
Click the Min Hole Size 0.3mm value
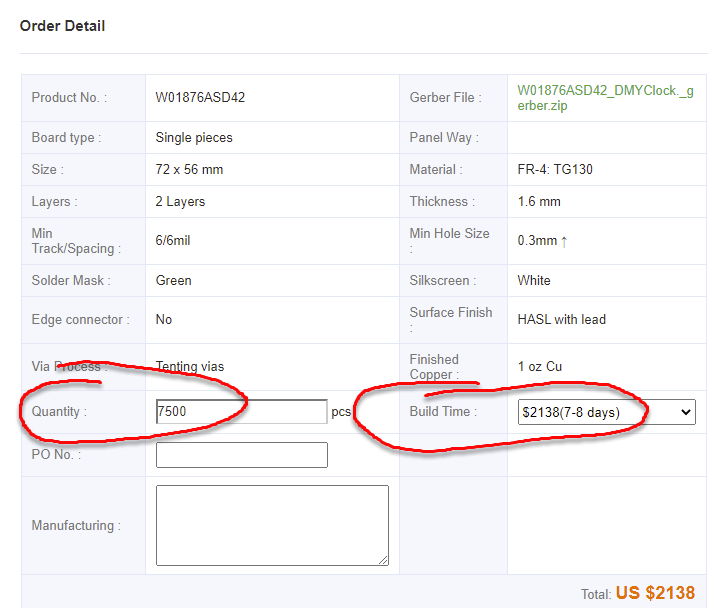542,241
